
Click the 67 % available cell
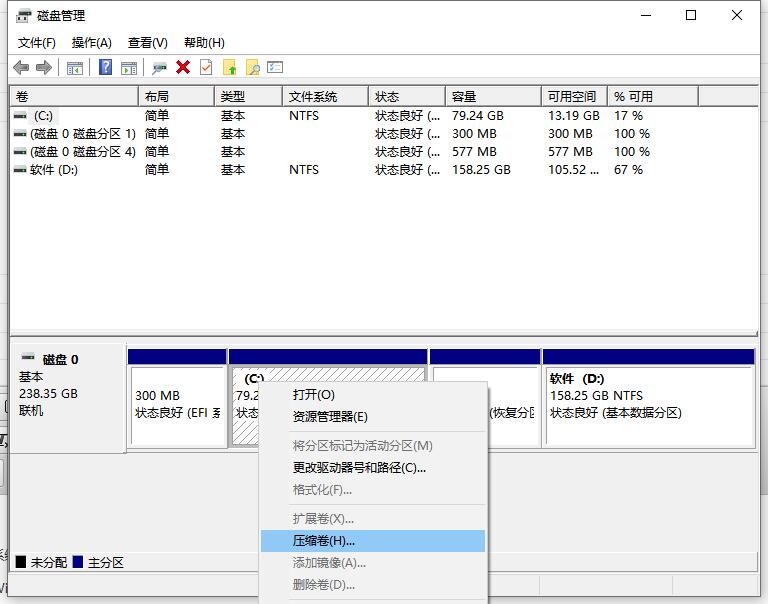pos(628,169)
